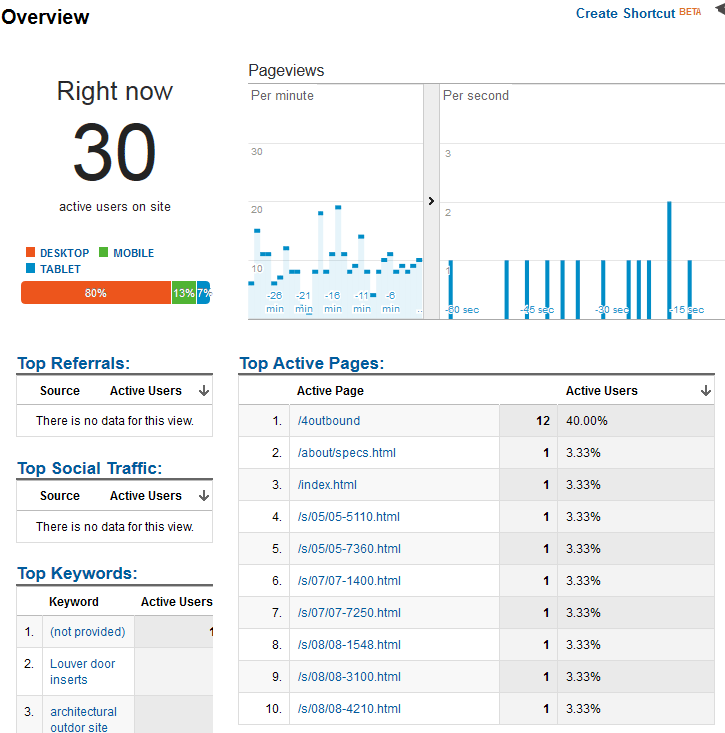Screen dimensions: 725x733
Task: Open the /s/08/08-3100.html page link
Action: tap(349, 677)
